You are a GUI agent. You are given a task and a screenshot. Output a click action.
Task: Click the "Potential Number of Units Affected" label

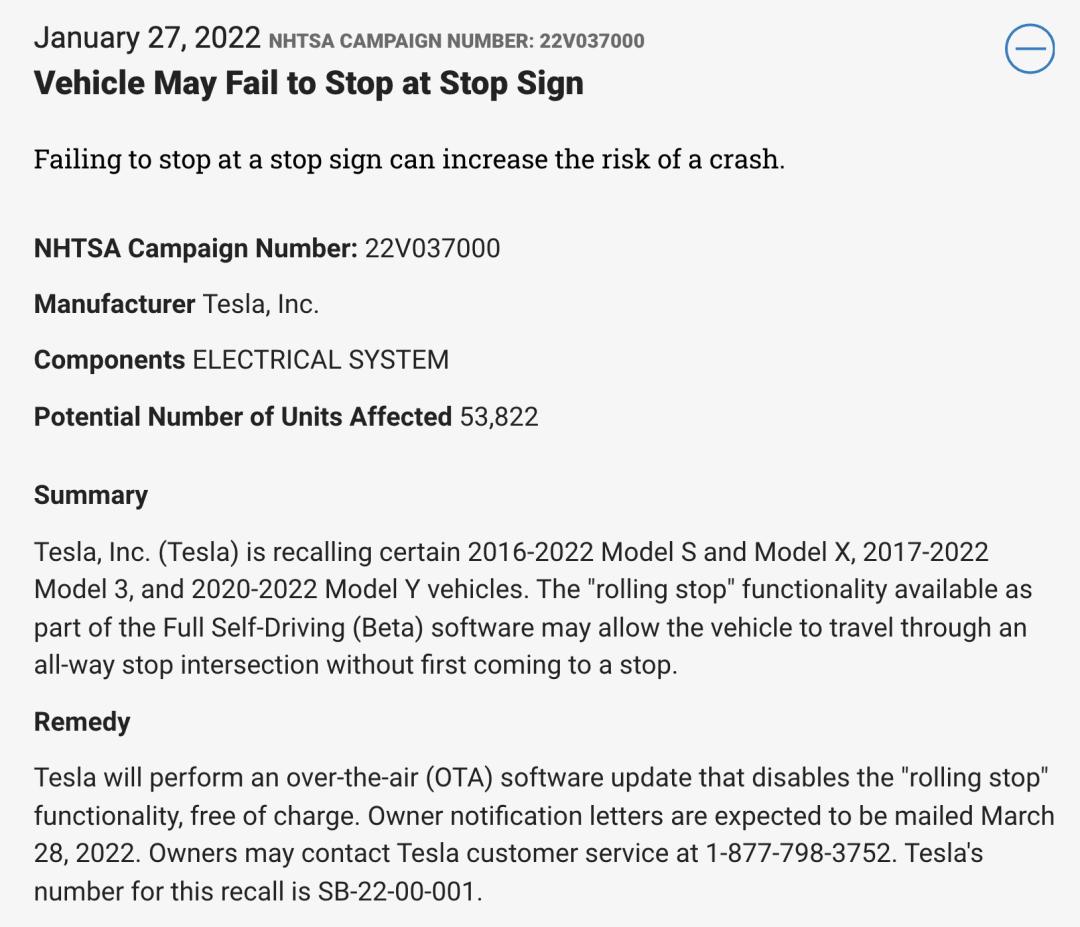243,416
